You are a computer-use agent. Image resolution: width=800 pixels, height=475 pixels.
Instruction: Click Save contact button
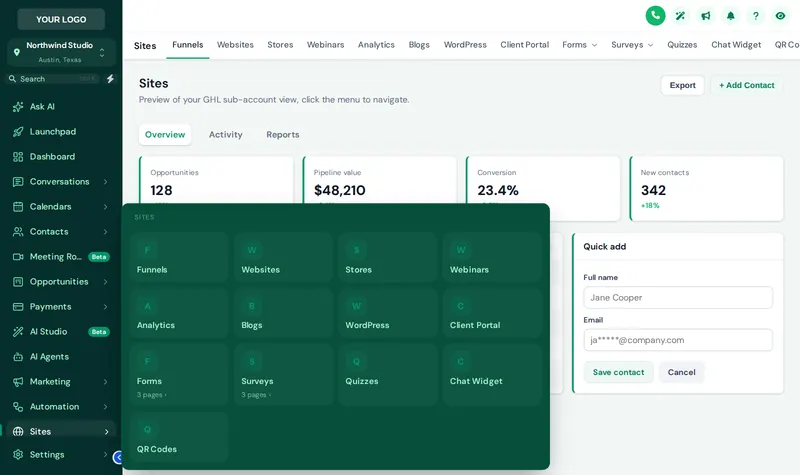(x=618, y=372)
